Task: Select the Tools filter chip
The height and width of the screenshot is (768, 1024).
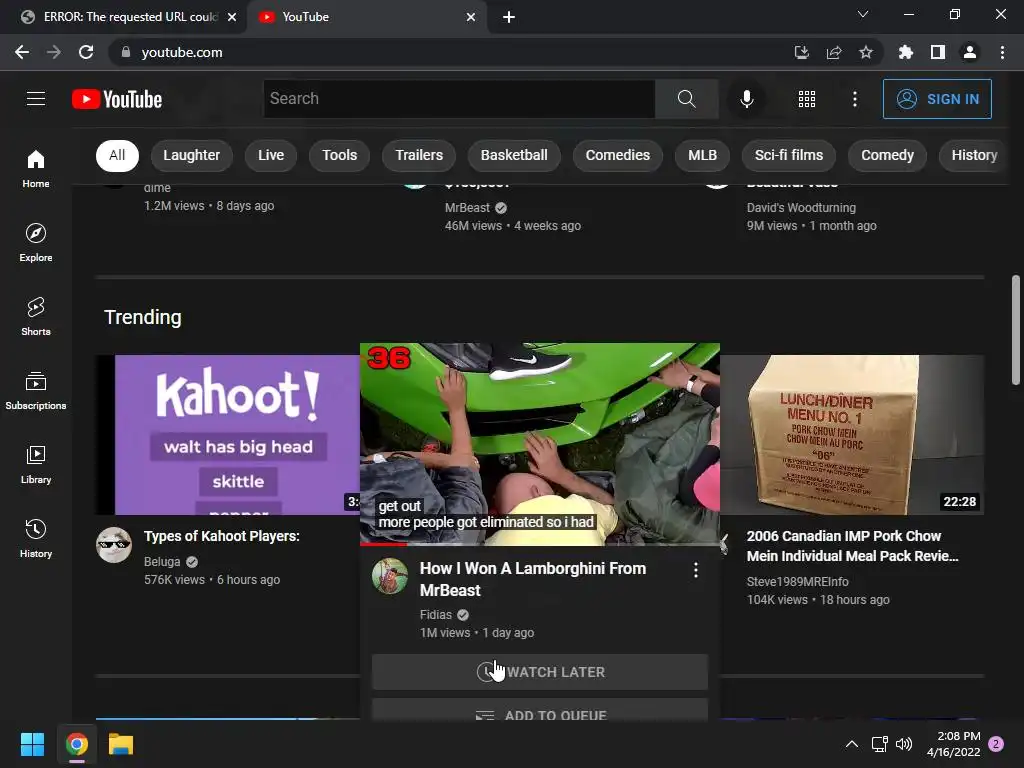Action: (x=340, y=155)
